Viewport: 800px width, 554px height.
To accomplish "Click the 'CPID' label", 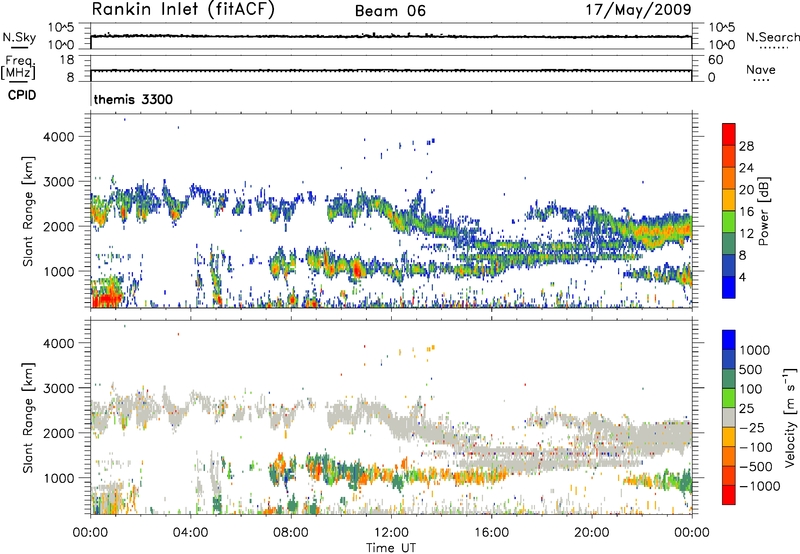I will click(22, 95).
